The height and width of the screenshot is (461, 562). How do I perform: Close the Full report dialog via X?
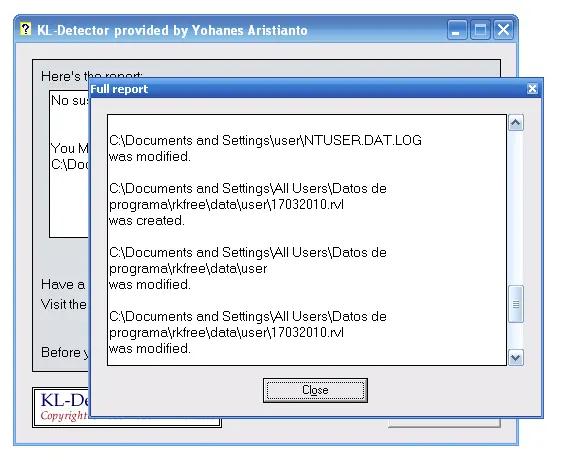532,89
